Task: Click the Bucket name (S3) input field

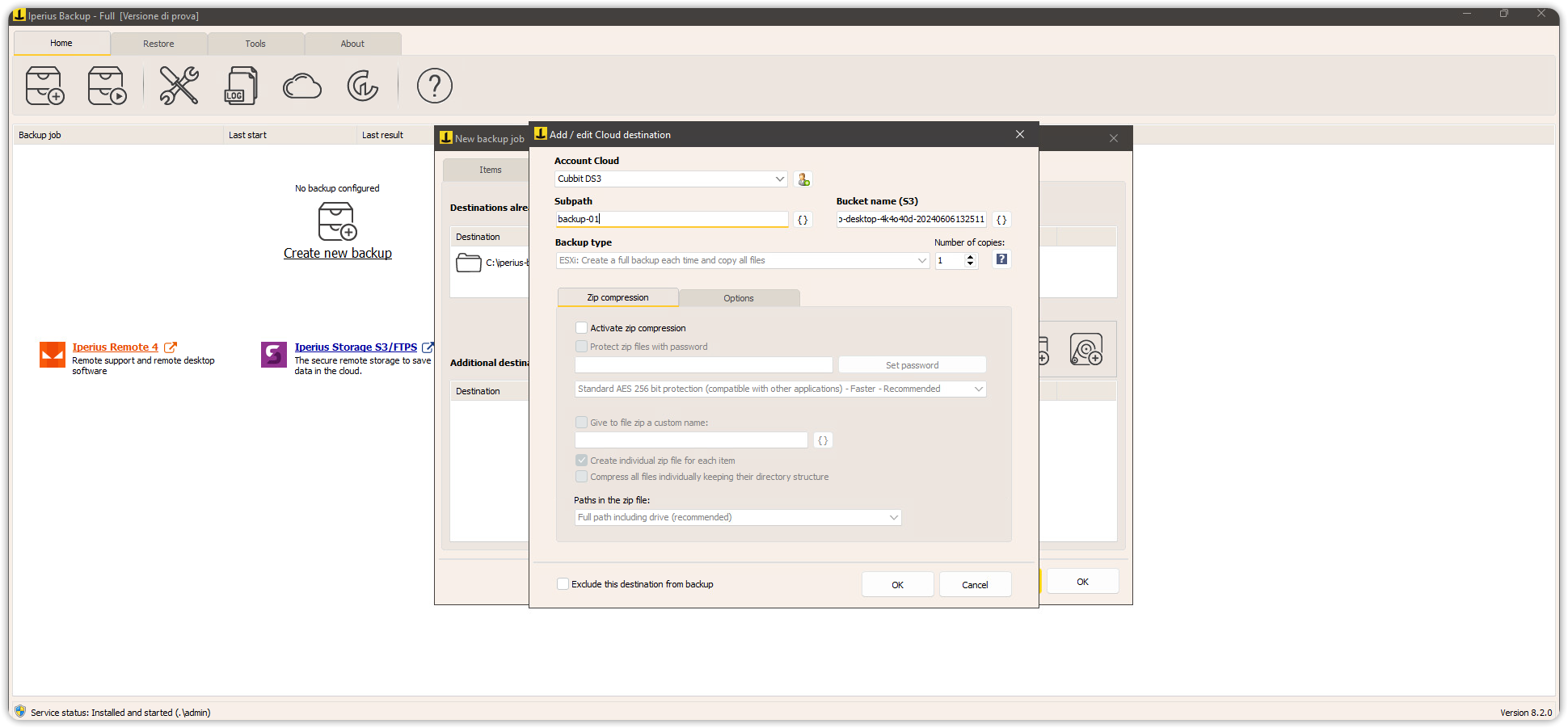Action: (912, 220)
